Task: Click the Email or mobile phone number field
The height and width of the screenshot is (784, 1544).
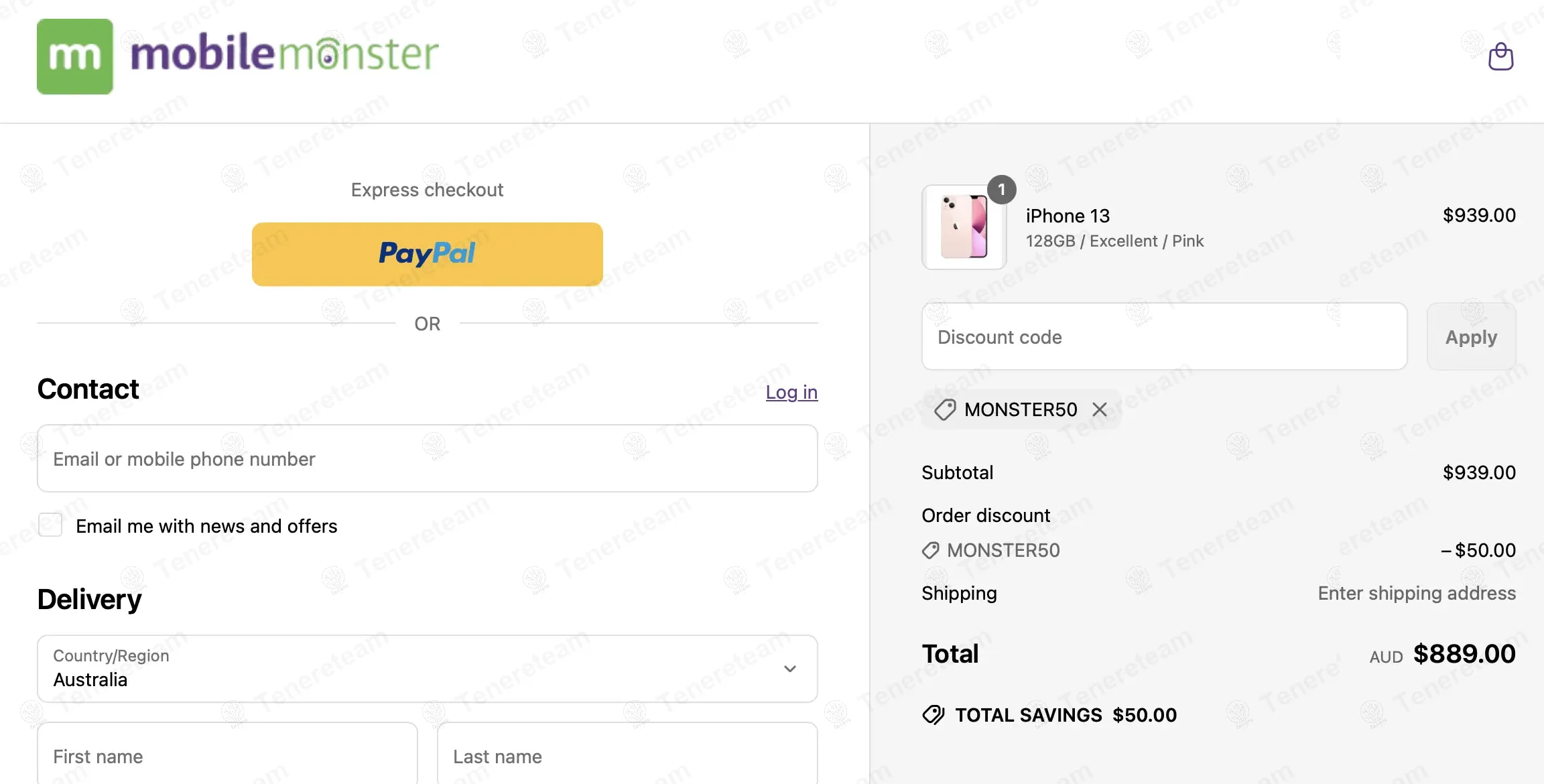Action: click(x=427, y=458)
